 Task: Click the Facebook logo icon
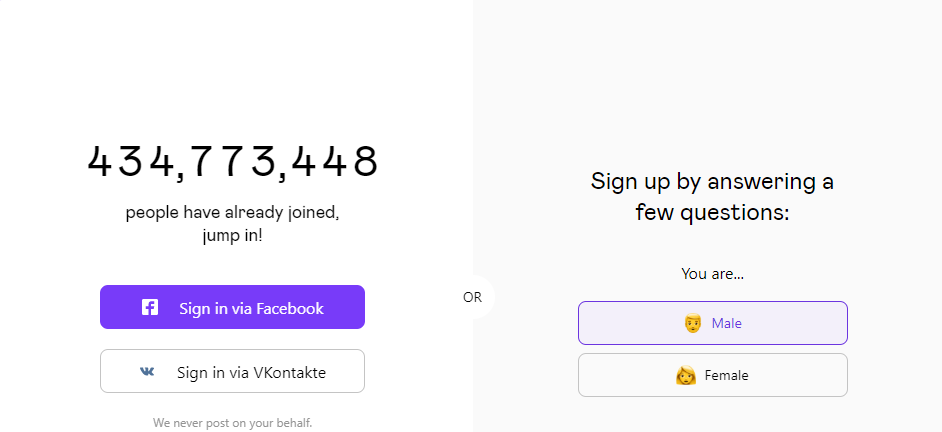coord(150,308)
